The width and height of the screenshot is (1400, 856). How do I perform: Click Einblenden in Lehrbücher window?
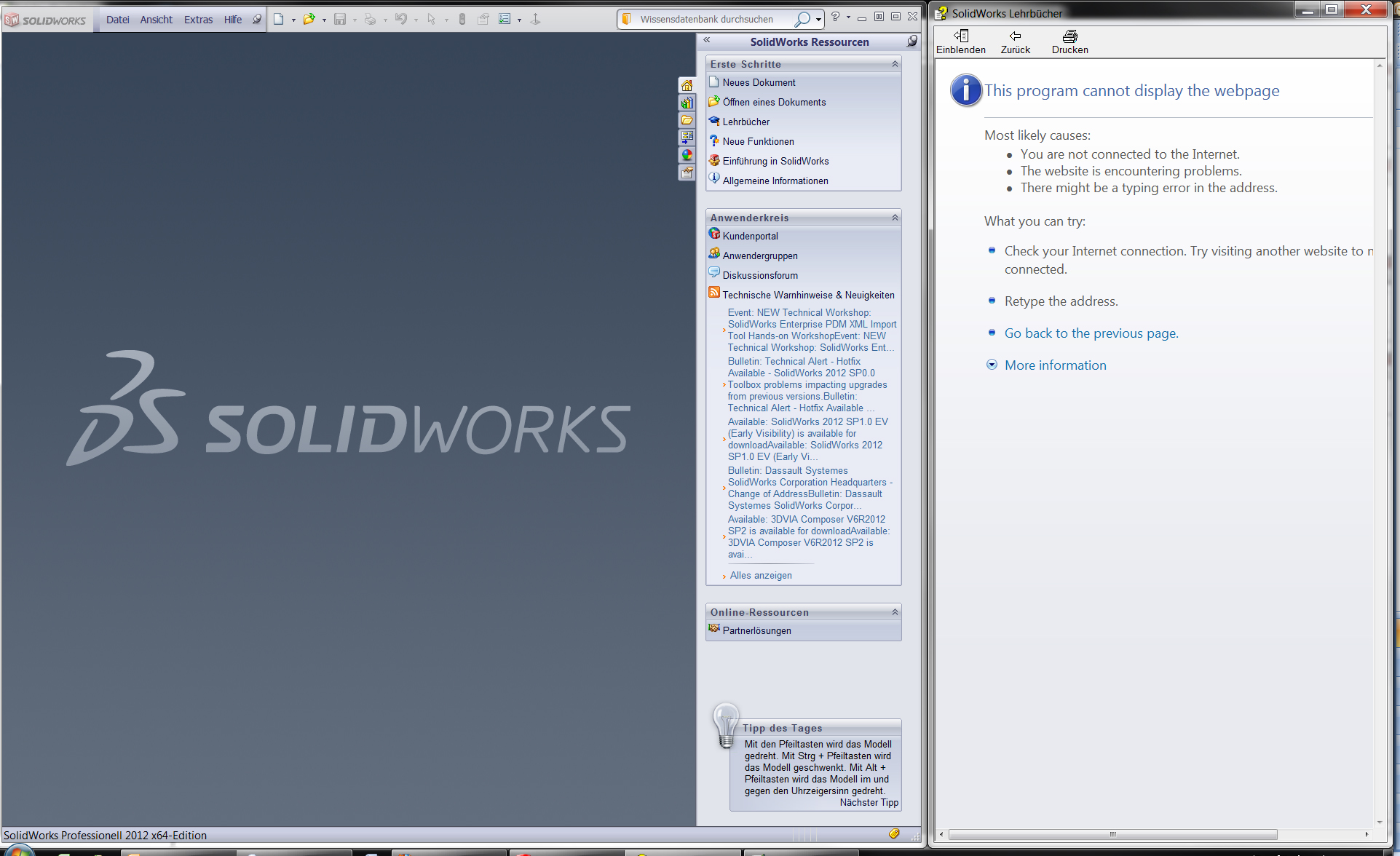click(x=961, y=42)
